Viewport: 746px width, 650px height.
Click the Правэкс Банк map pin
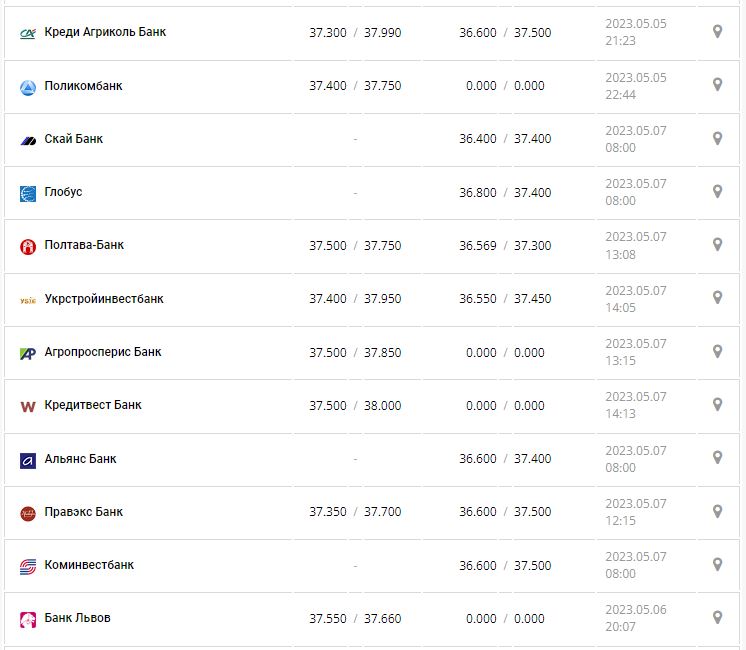pyautogui.click(x=717, y=511)
